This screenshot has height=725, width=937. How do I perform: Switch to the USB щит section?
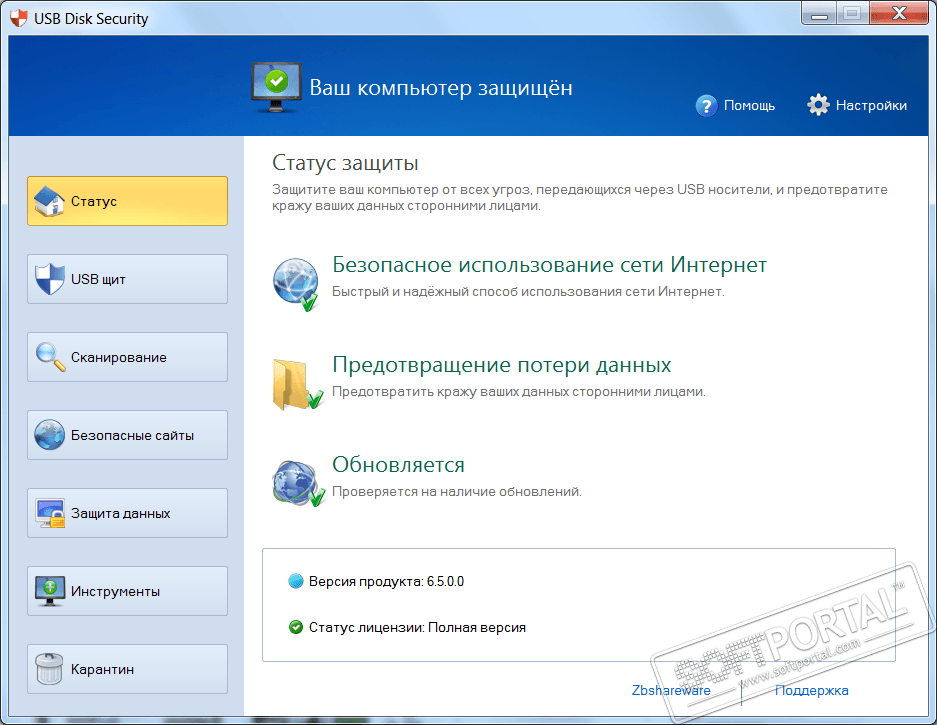[x=127, y=279]
